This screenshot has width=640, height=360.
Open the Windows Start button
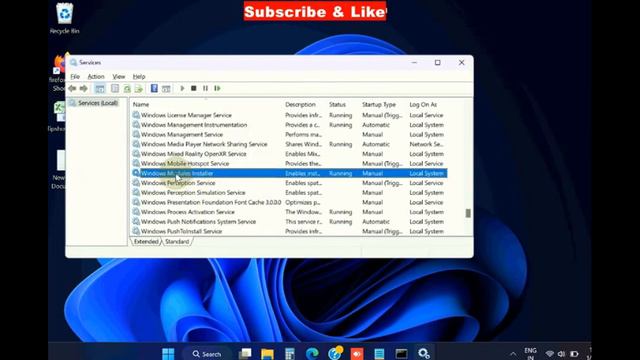pos(168,353)
